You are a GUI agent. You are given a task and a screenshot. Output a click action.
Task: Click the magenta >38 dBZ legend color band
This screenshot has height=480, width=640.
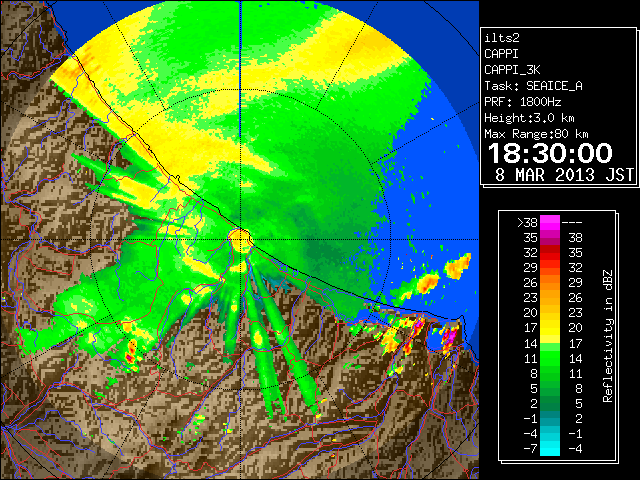[550, 222]
